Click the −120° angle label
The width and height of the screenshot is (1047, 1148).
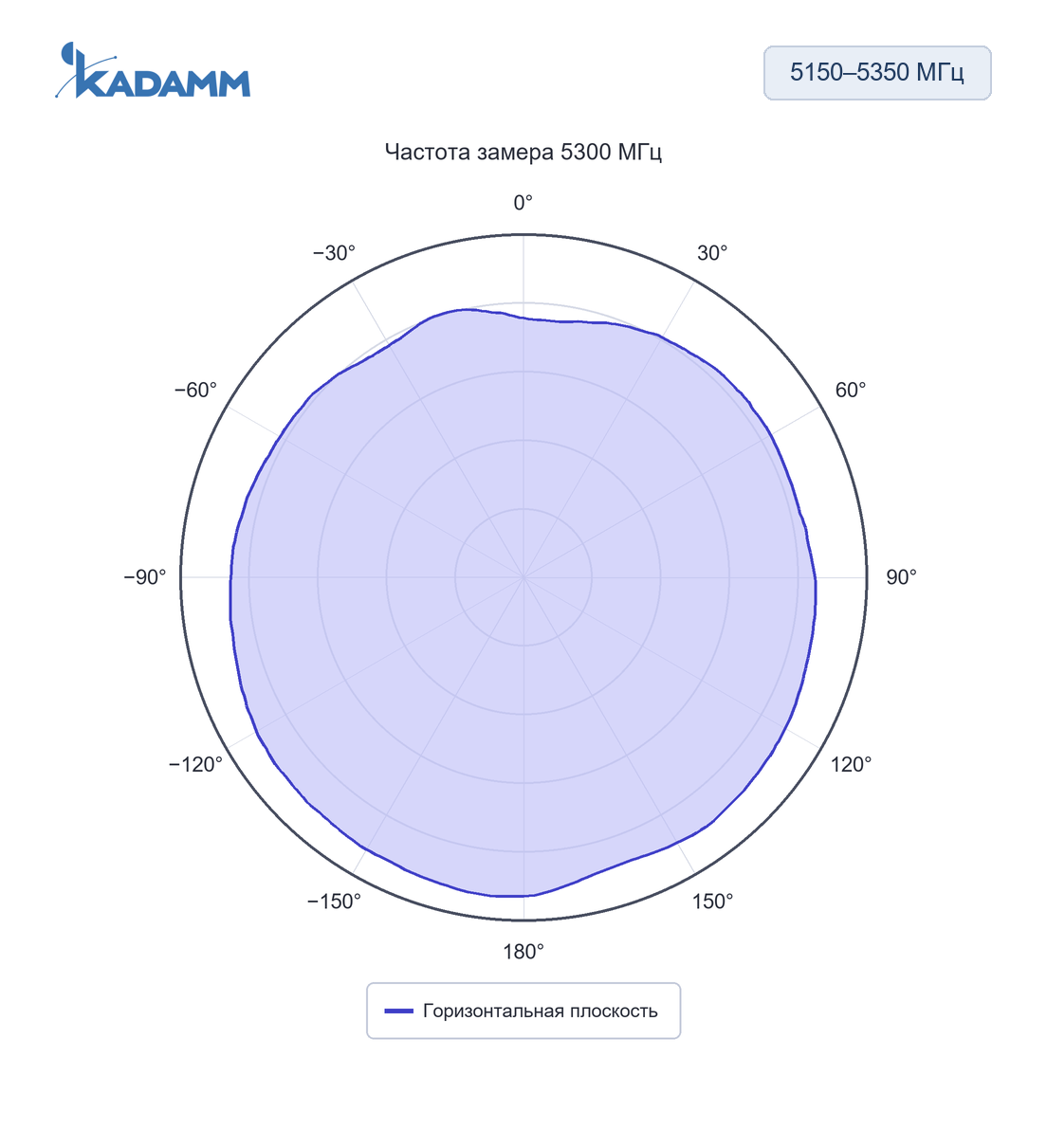coord(195,765)
